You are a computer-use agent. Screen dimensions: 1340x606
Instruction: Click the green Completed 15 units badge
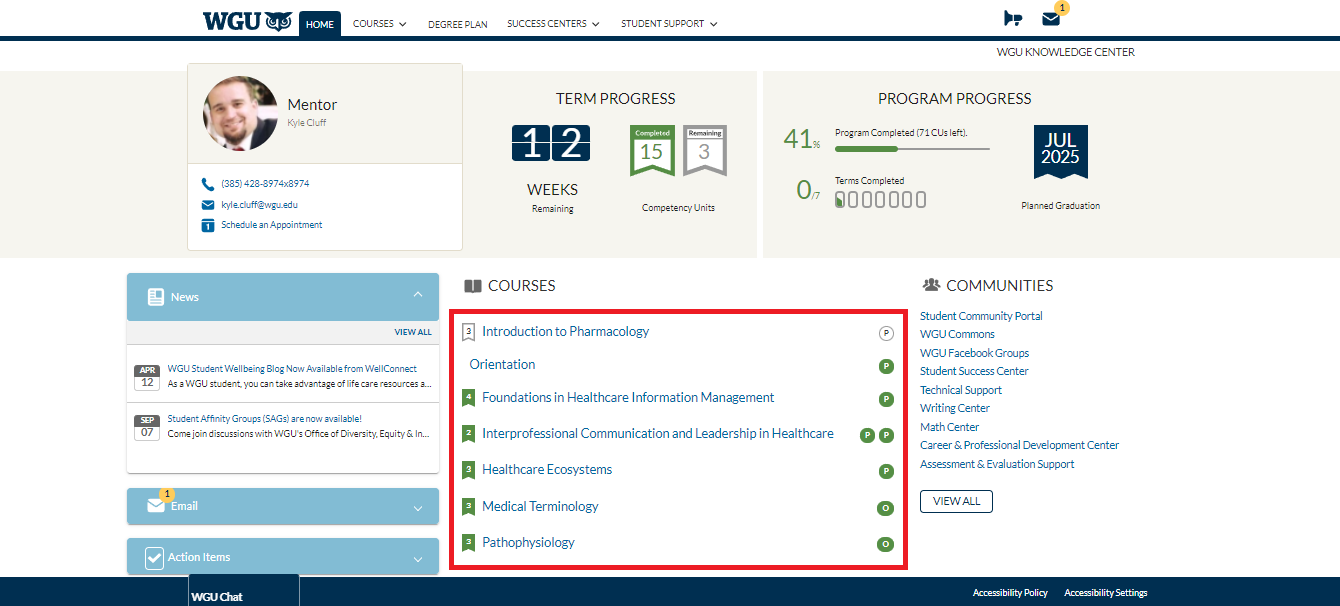click(x=652, y=150)
